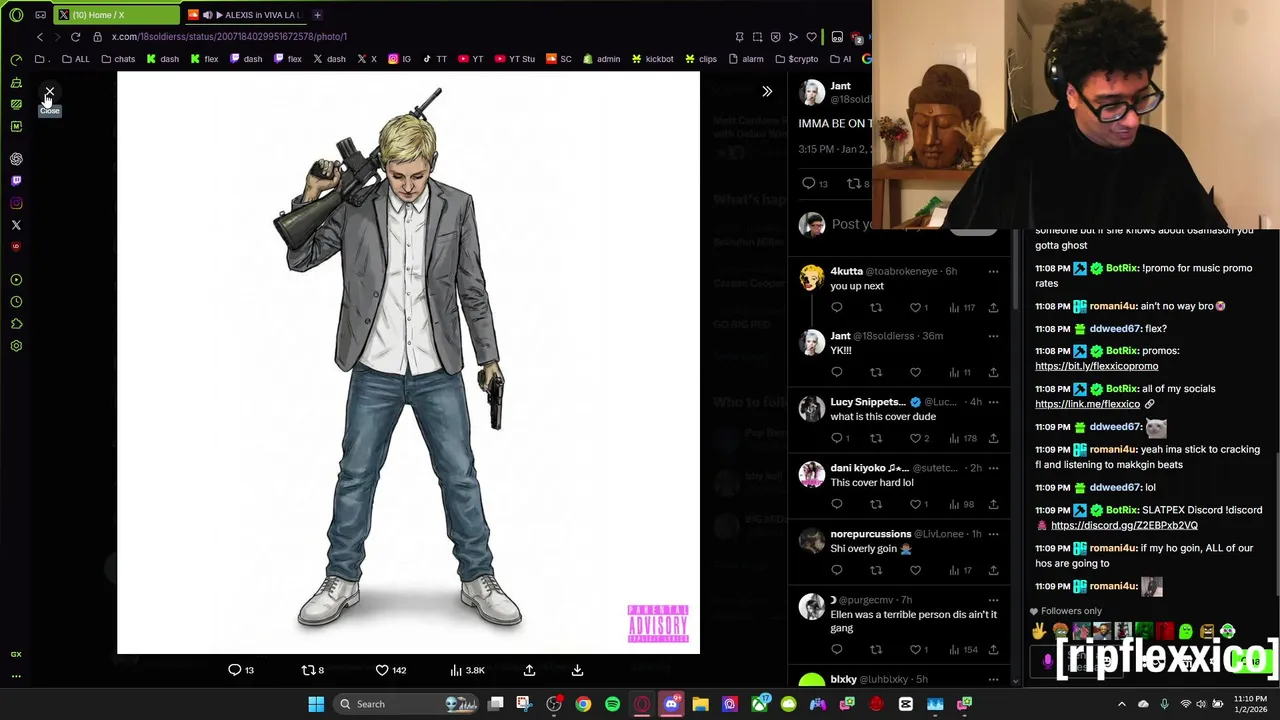Viewport: 1280px width, 720px height.
Task: Like Jant's YK!!! reply
Action: (915, 372)
